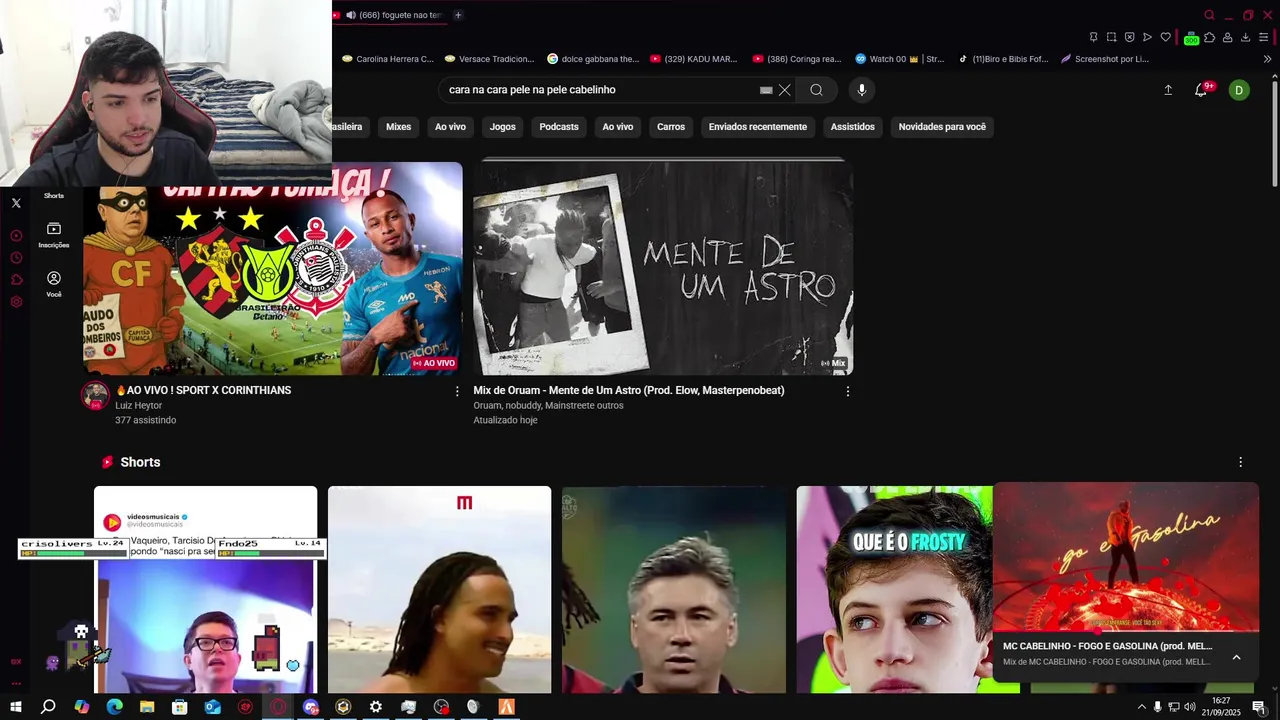Screen dimensions: 1280x720
Task: Clear the YouTube search box text
Action: tap(785, 90)
